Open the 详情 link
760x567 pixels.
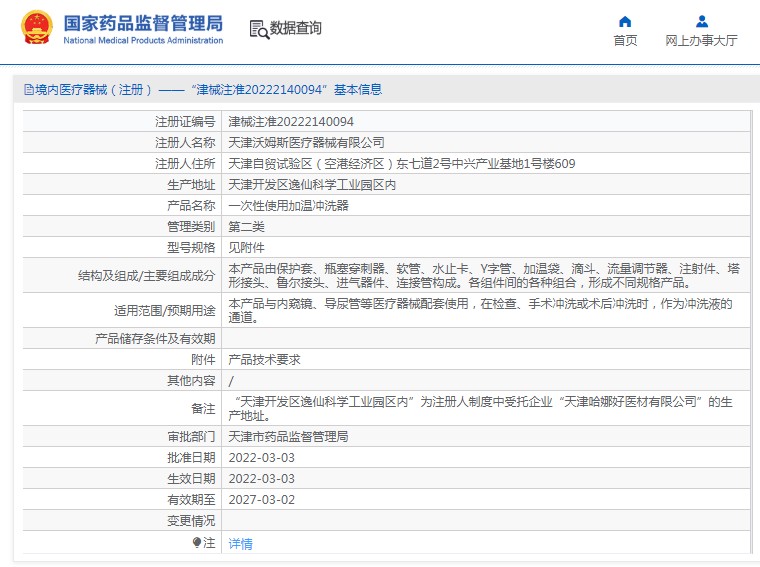coord(240,544)
